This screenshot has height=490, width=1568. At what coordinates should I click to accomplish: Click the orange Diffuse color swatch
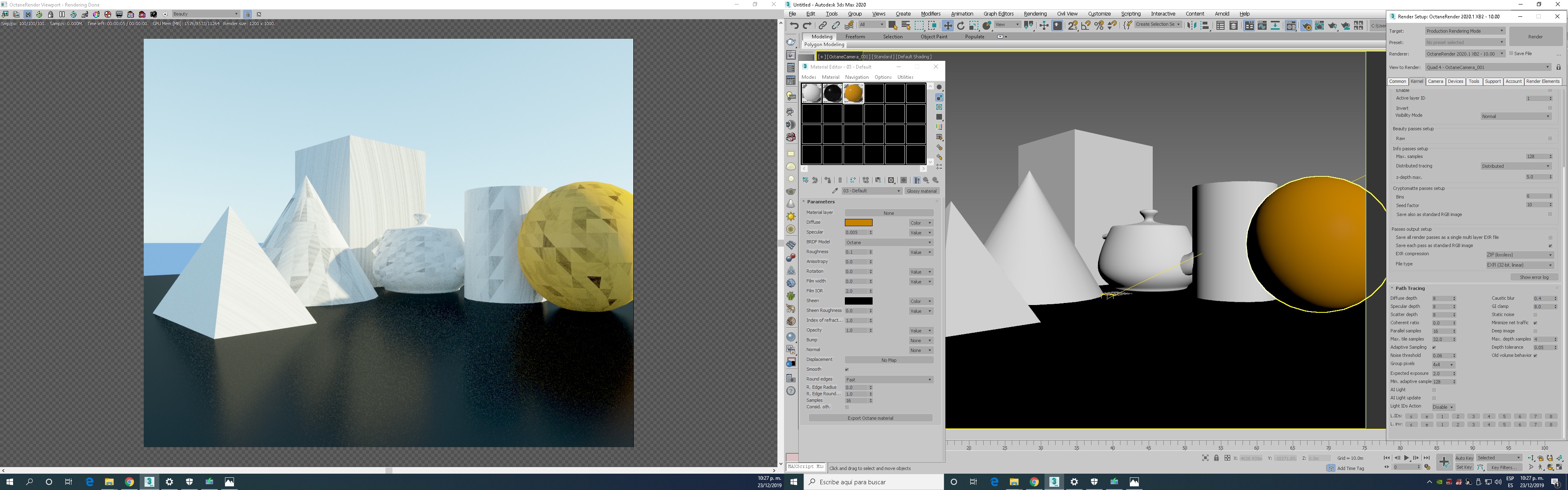click(x=858, y=223)
